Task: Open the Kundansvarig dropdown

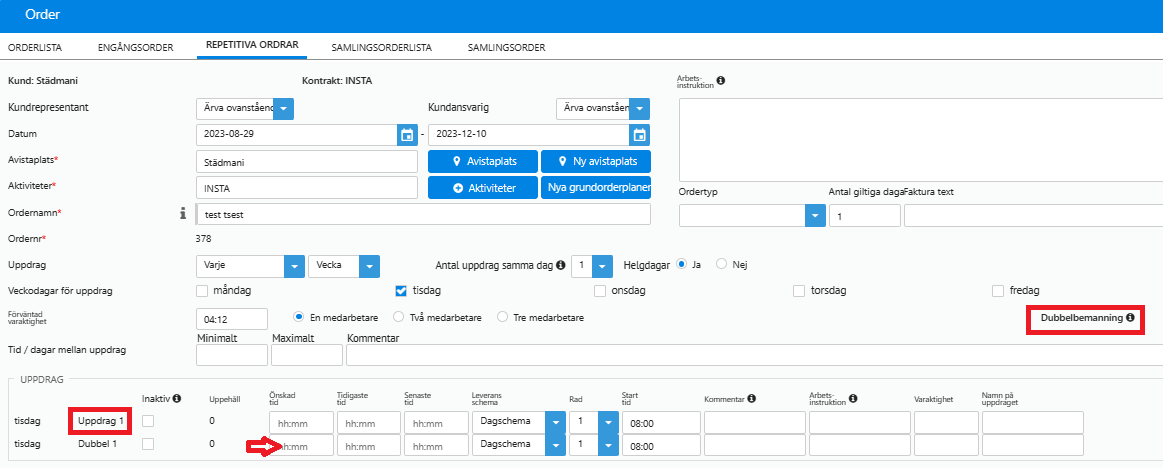Action: click(639, 108)
